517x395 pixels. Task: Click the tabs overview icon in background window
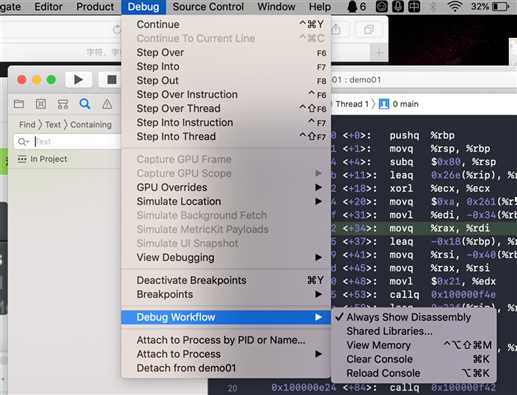[x=369, y=30]
